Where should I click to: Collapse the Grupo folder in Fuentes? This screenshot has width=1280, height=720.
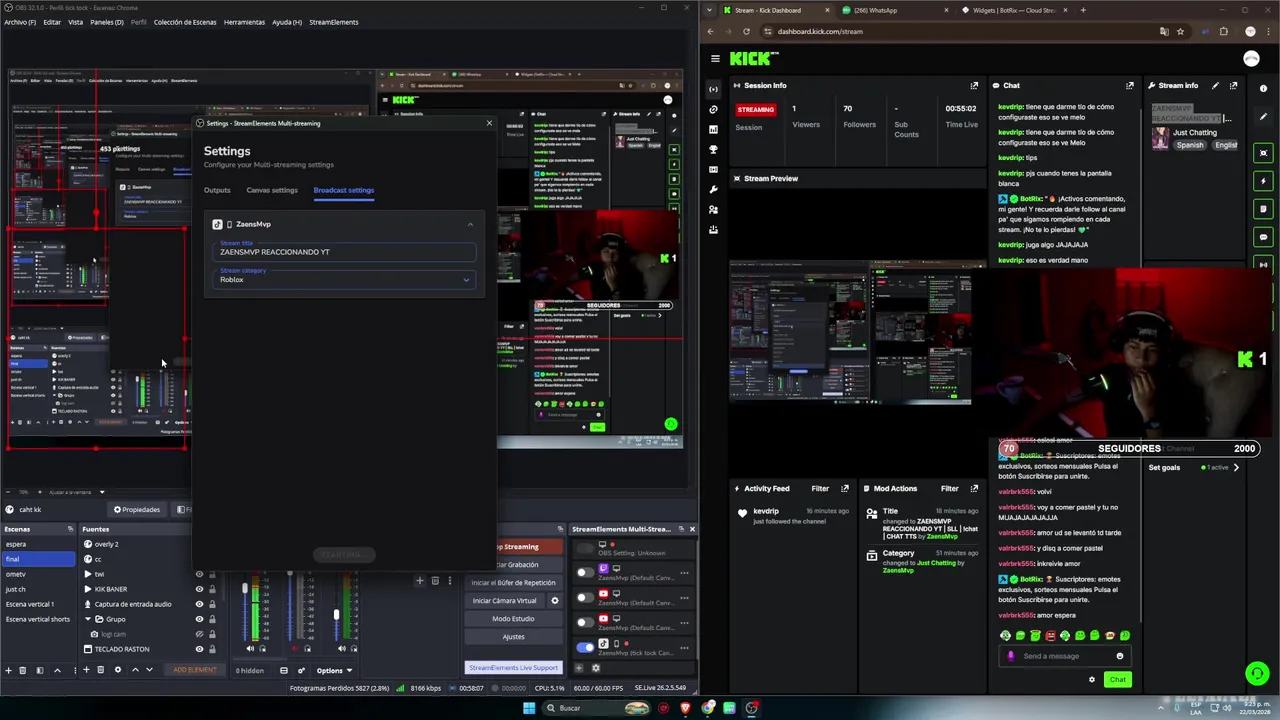(88, 619)
